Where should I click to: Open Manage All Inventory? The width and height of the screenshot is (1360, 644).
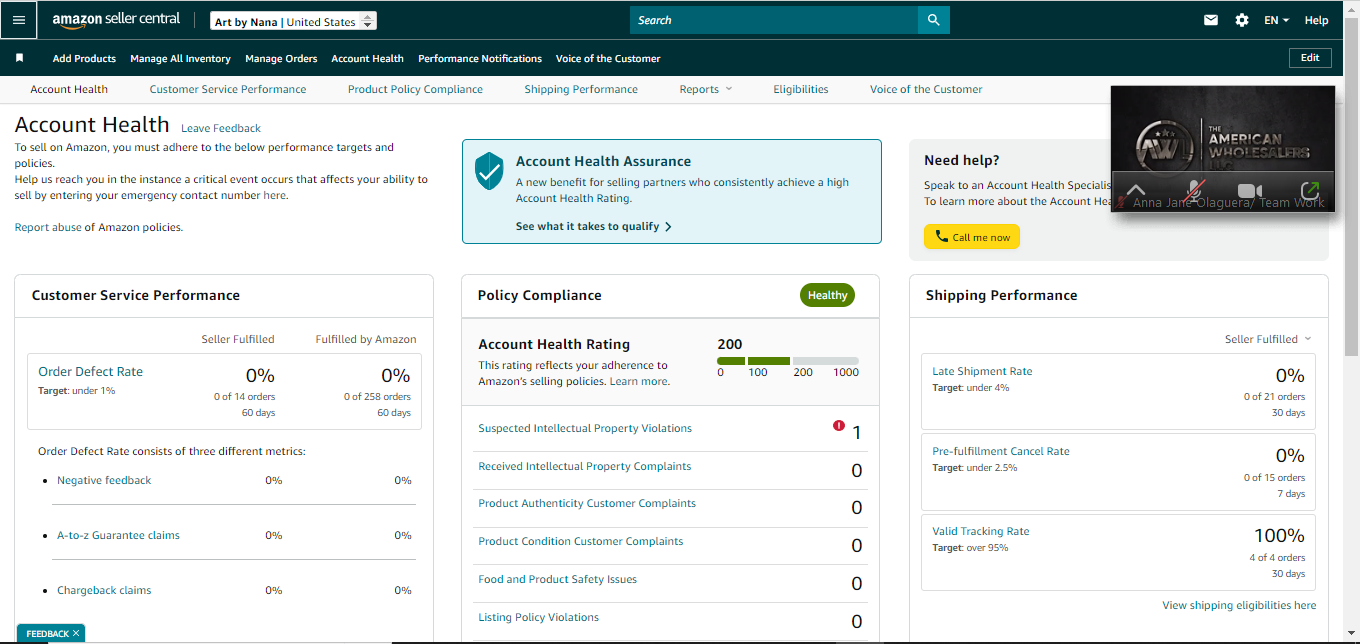180,59
